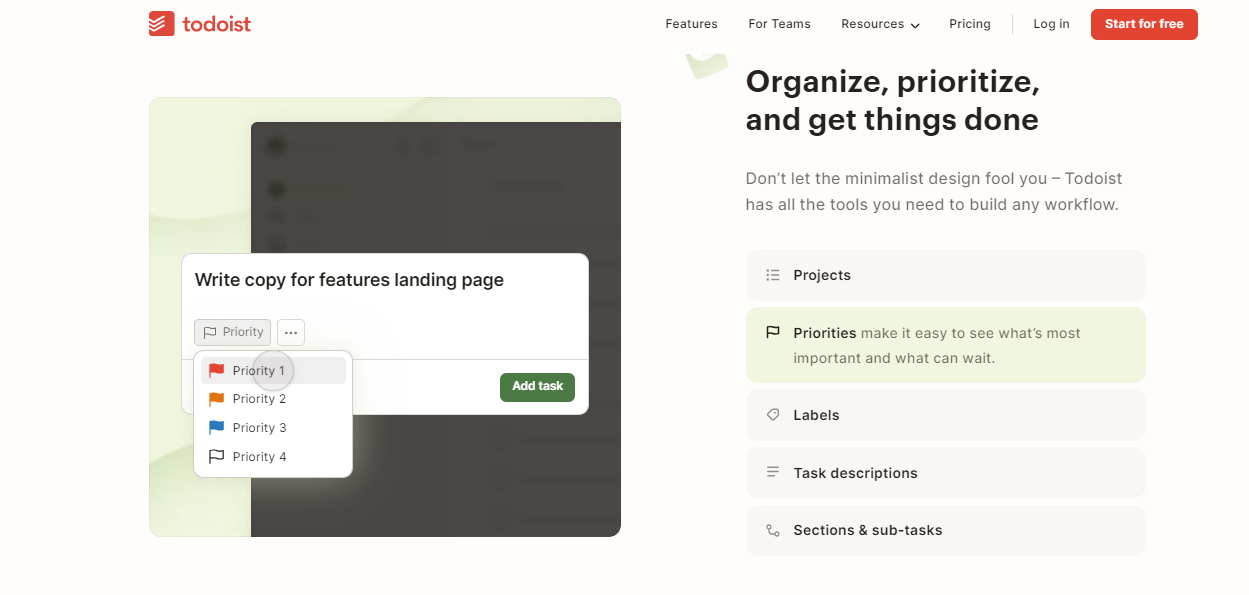Open the Resources dropdown menu
This screenshot has width=1249, height=595.
point(880,23)
